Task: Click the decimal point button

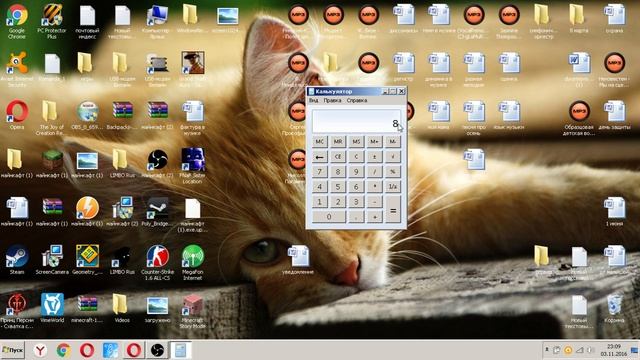Action: 356,217
